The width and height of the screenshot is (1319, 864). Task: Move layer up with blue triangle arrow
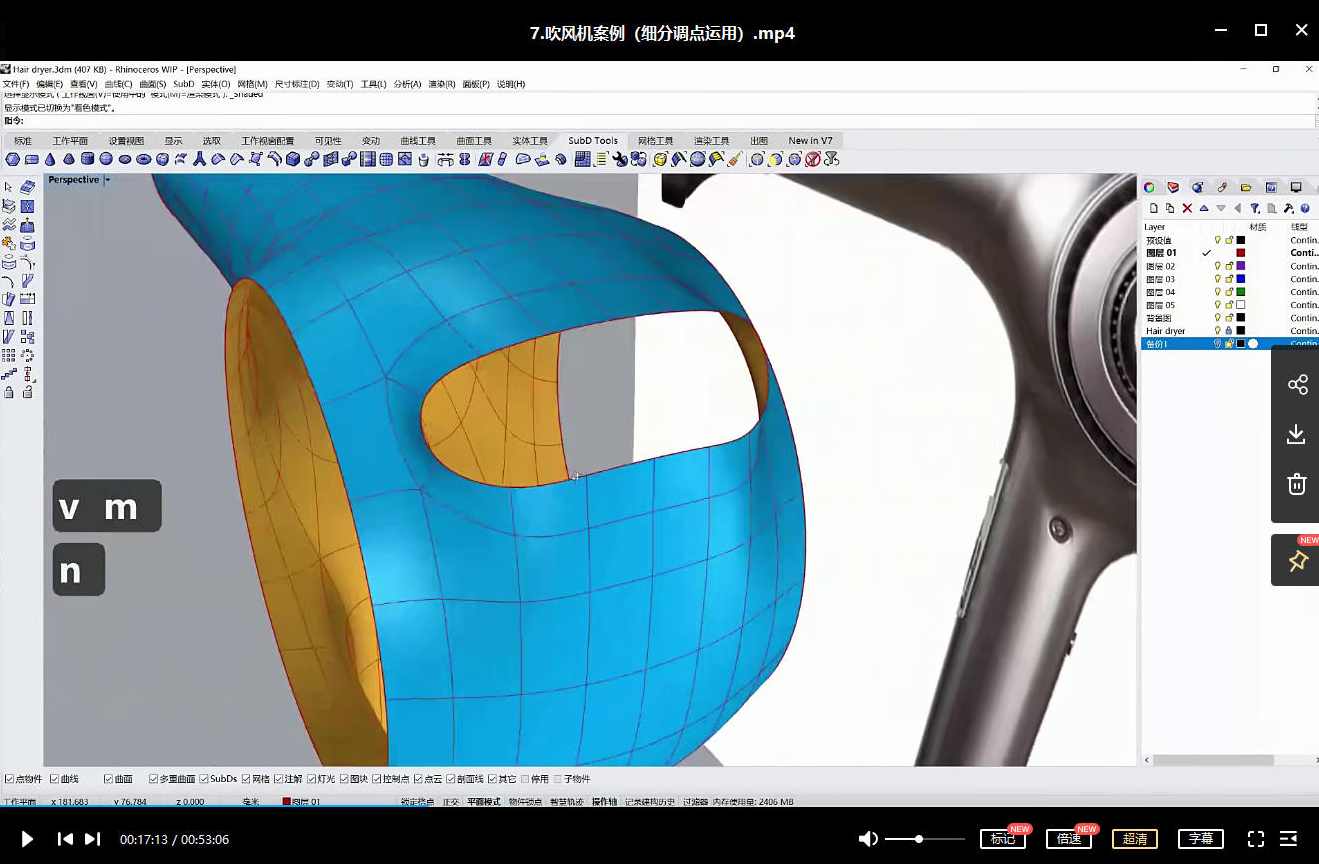[1204, 208]
